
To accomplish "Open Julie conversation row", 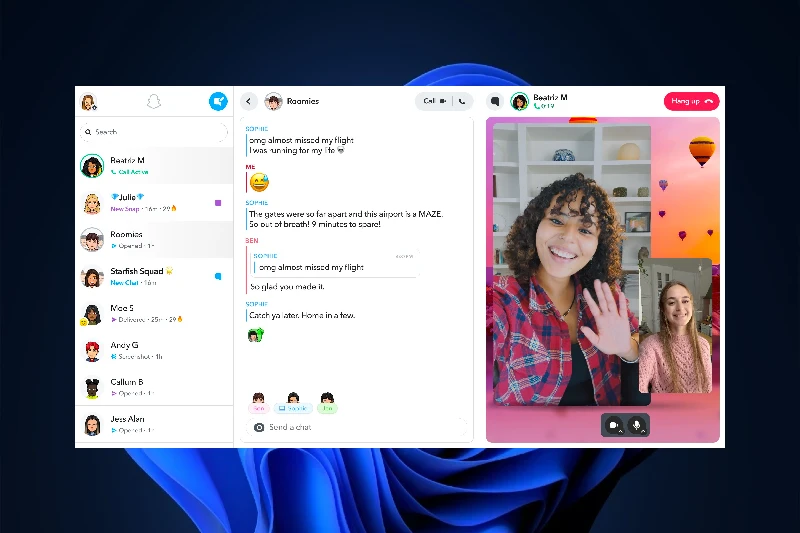I will 154,203.
